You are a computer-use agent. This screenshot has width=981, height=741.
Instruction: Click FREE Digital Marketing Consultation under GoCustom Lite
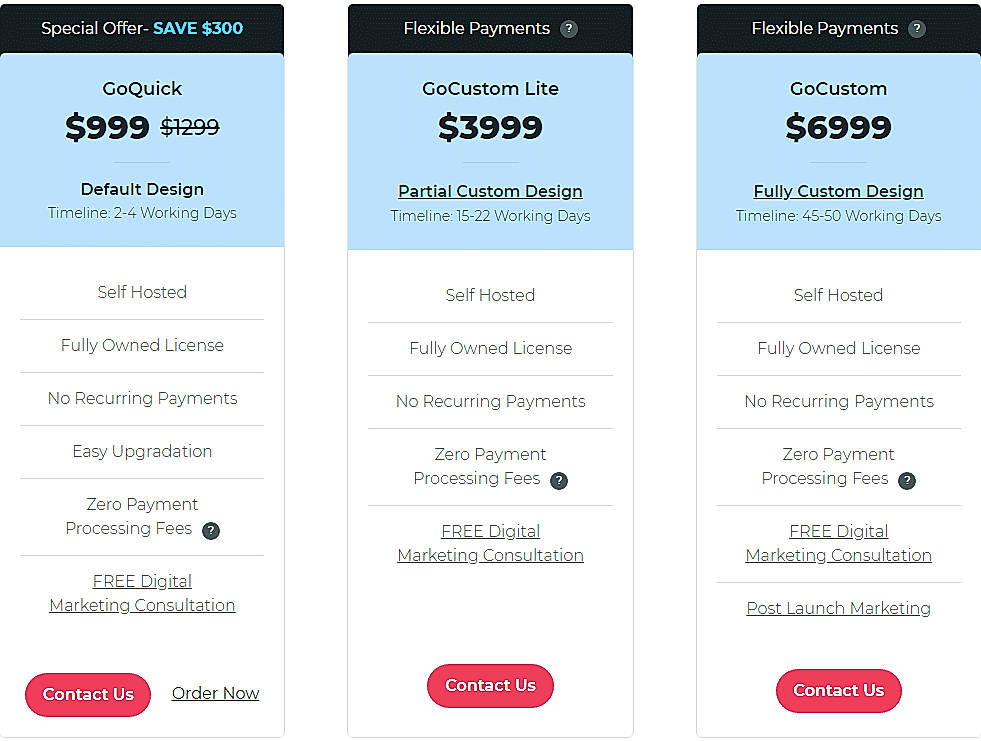[490, 543]
